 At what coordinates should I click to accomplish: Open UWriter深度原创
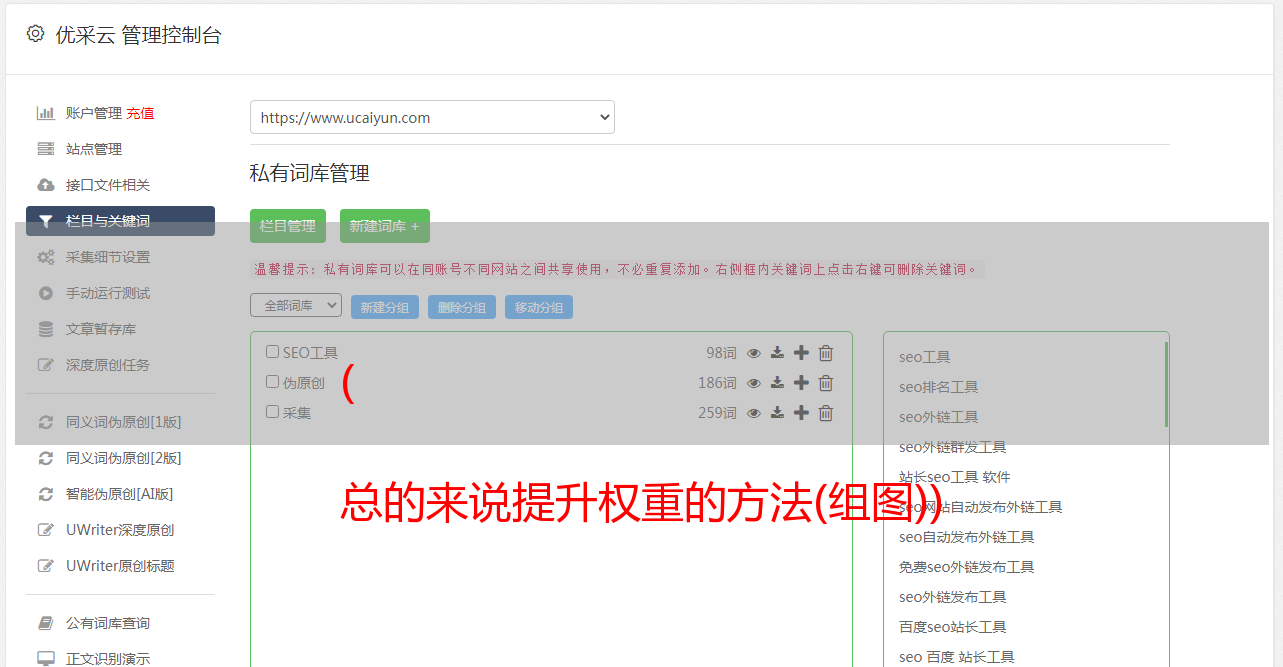click(120, 530)
